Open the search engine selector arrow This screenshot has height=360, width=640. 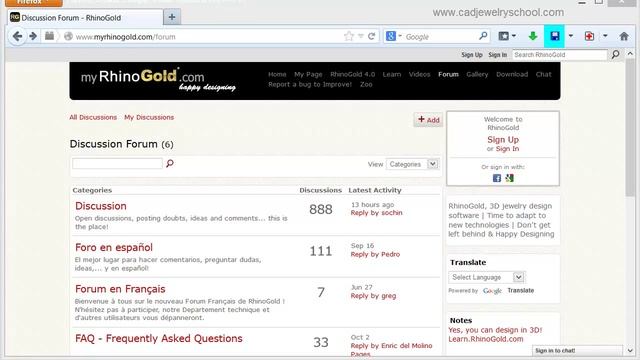coord(400,36)
